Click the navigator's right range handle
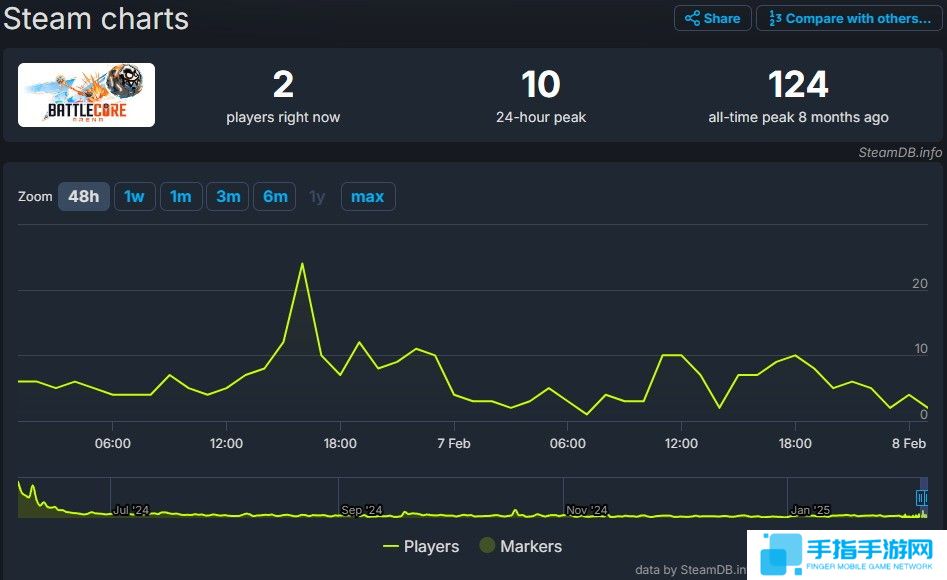Screen dimensions: 947x580 pos(922,497)
